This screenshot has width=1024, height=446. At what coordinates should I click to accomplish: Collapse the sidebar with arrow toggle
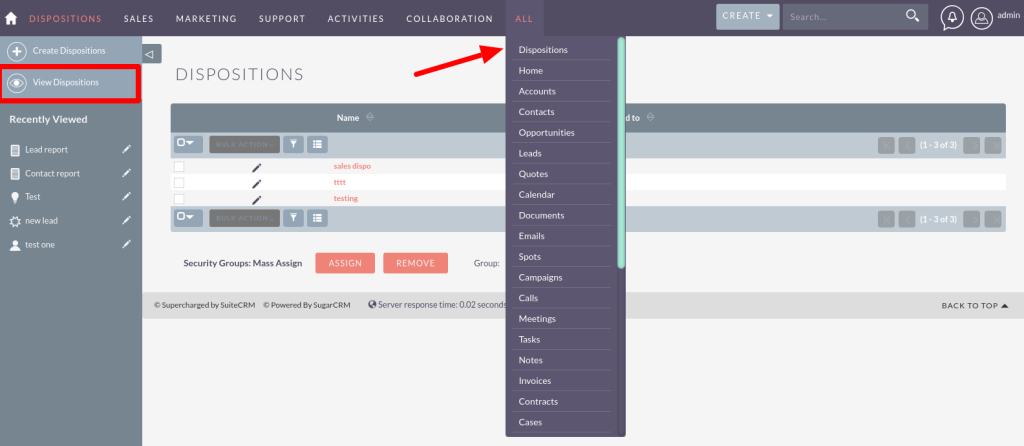tap(149, 54)
